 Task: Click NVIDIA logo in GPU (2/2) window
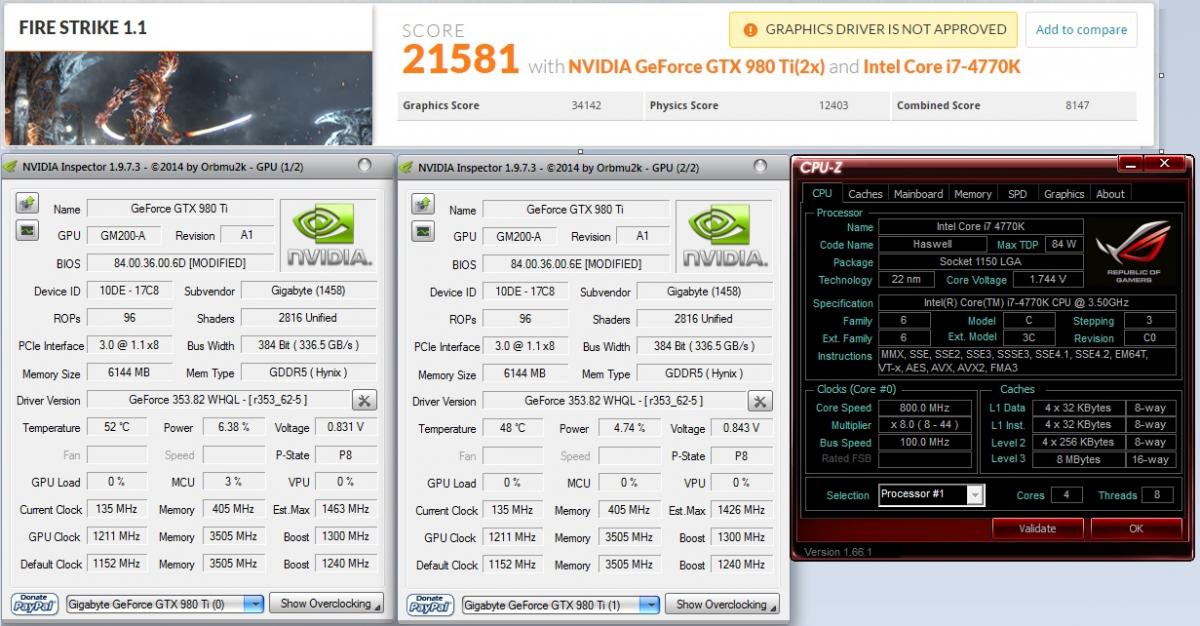pos(725,236)
